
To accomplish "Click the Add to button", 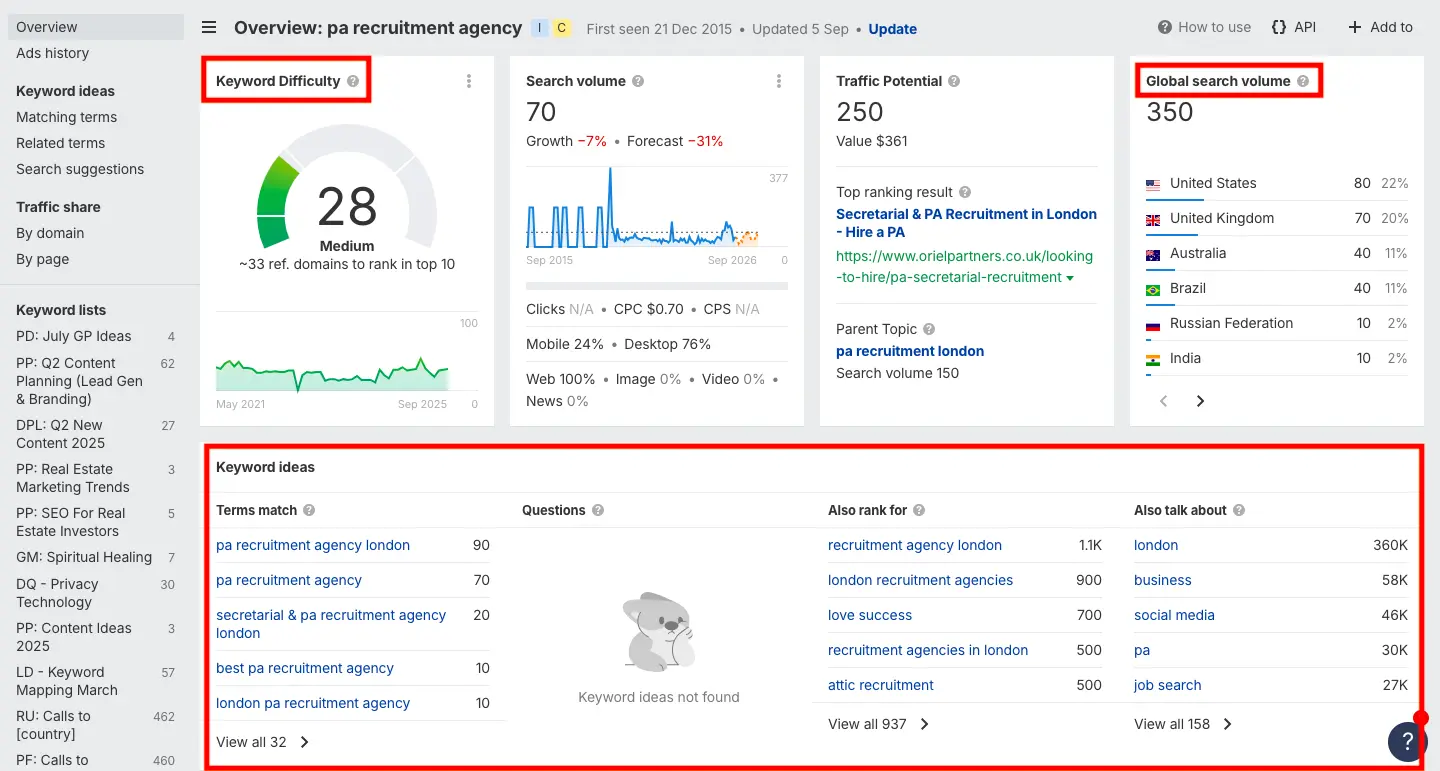I will point(1380,27).
